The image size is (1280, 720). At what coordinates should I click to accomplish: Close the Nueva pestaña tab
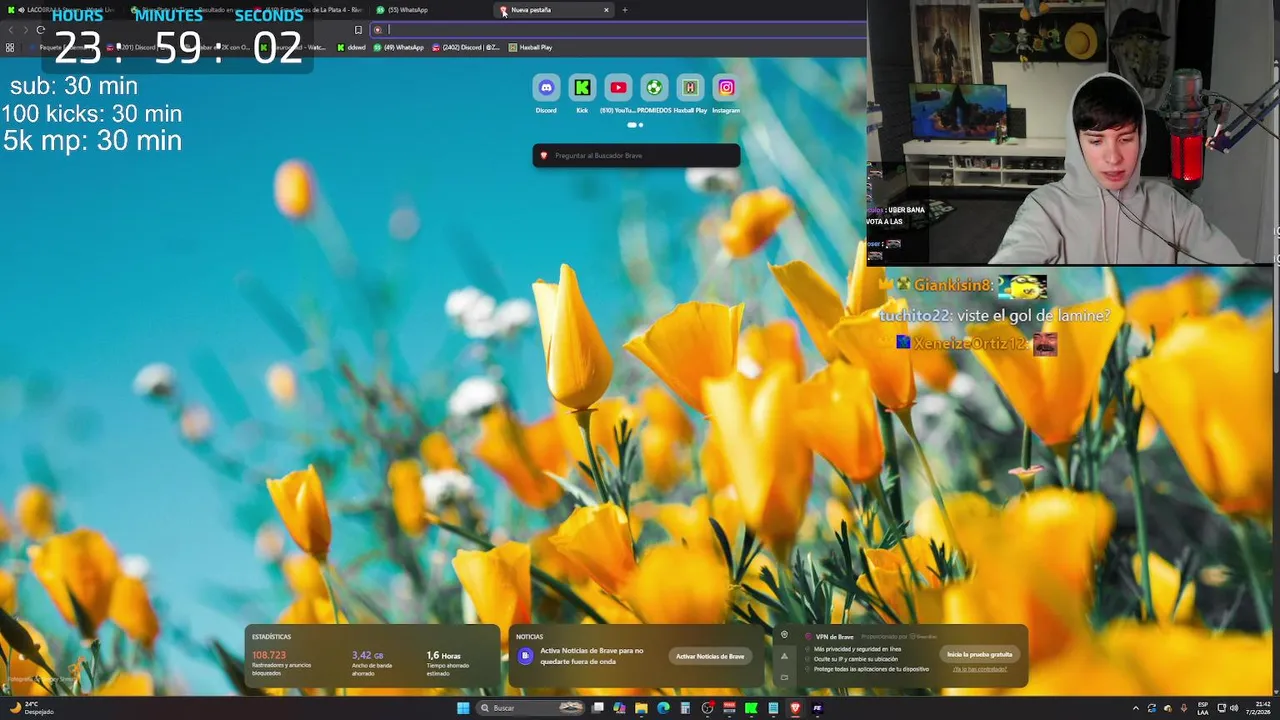(606, 10)
